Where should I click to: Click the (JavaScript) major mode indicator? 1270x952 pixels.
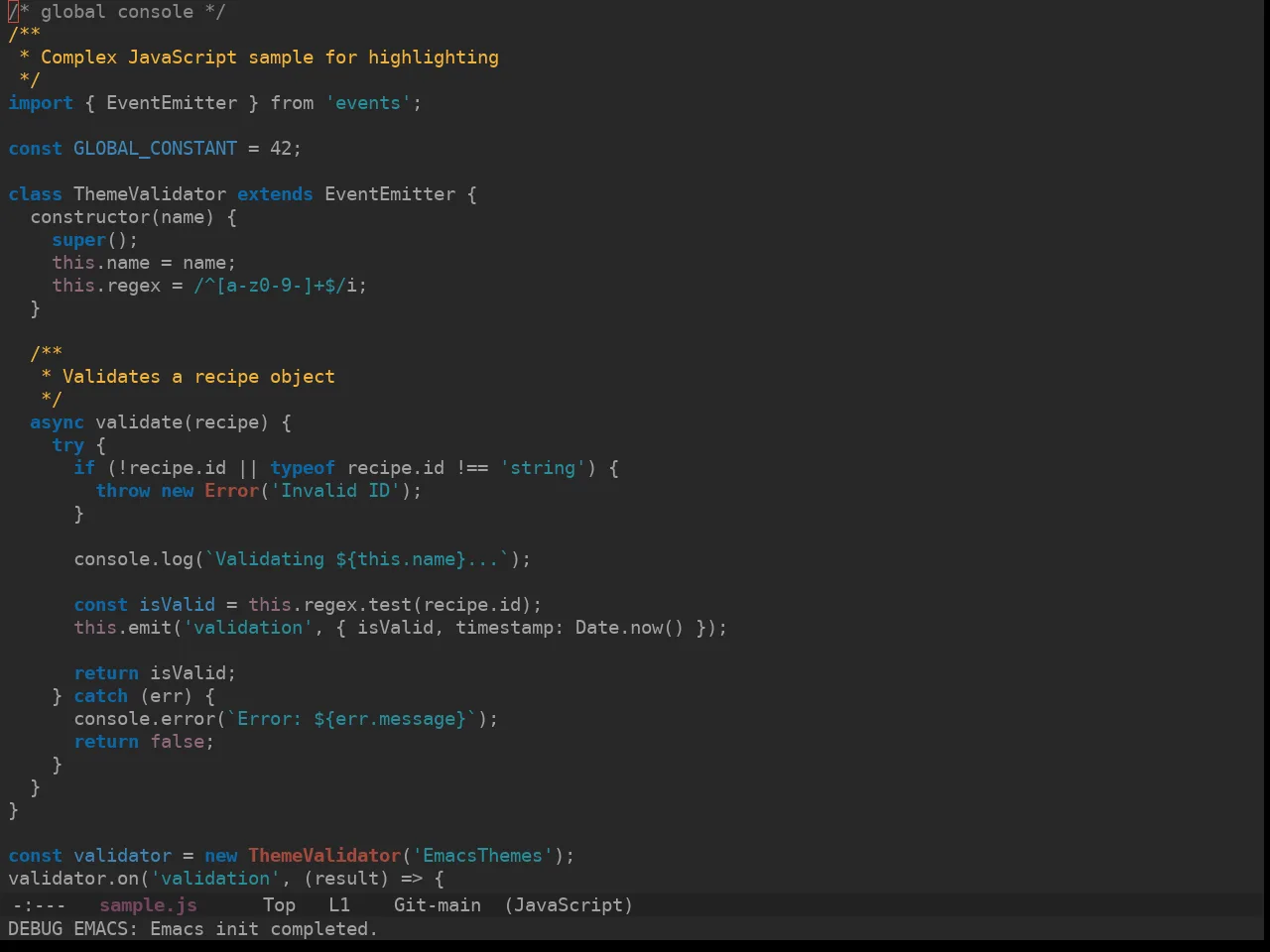[x=569, y=905]
